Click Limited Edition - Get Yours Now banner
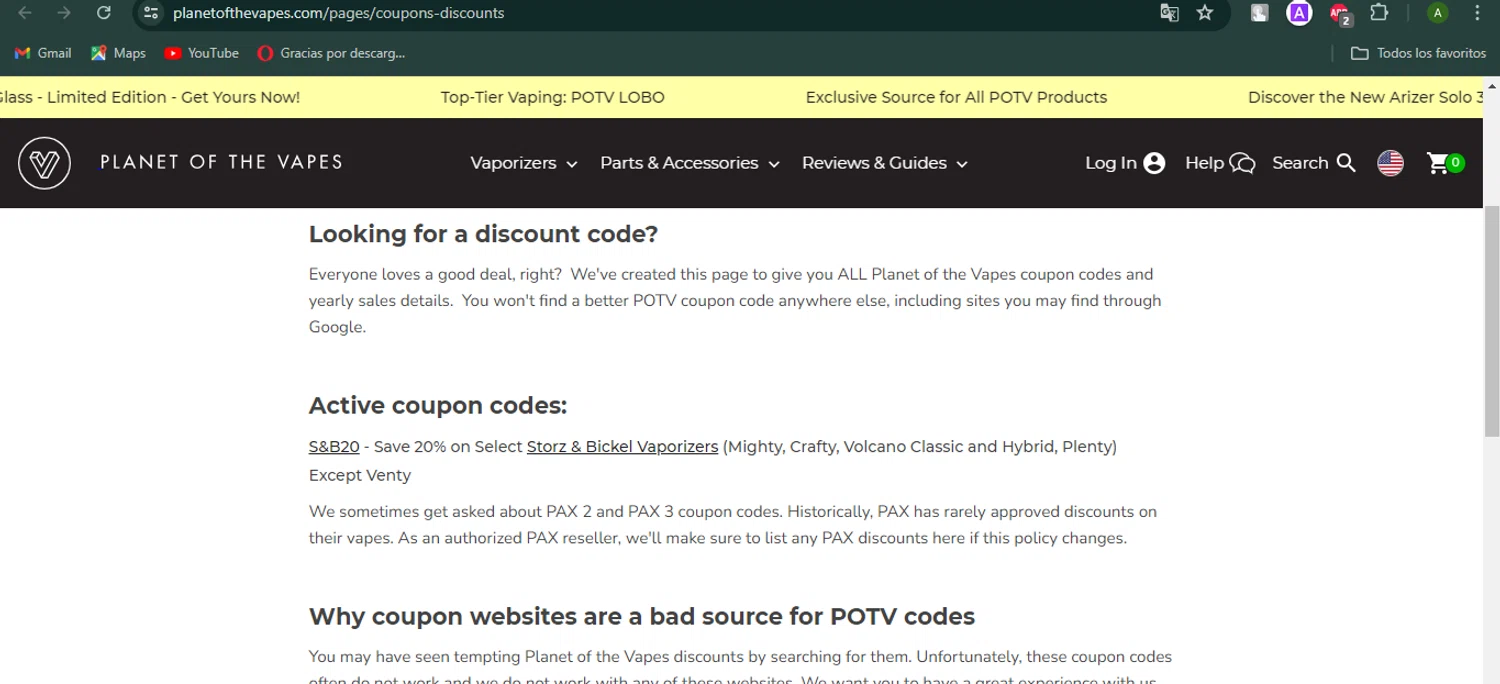Viewport: 1500px width, 684px height. pyautogui.click(x=150, y=97)
